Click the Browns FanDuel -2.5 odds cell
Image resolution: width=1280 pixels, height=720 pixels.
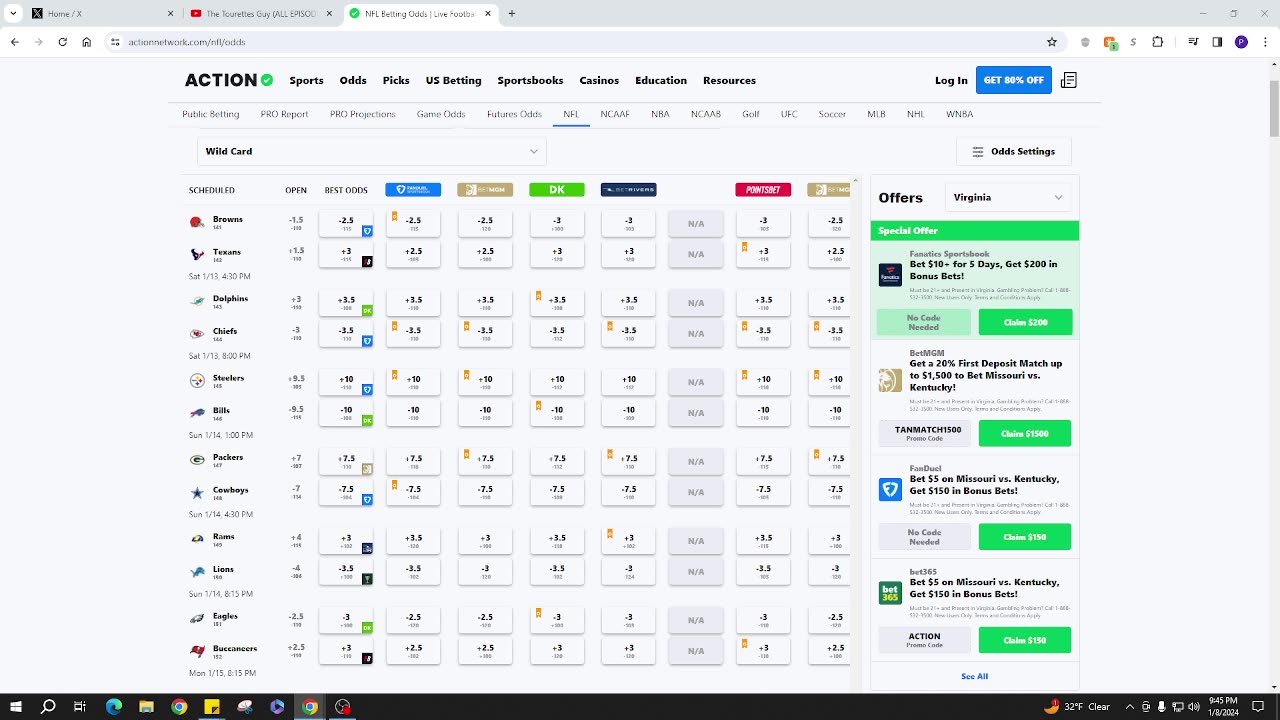click(x=413, y=224)
